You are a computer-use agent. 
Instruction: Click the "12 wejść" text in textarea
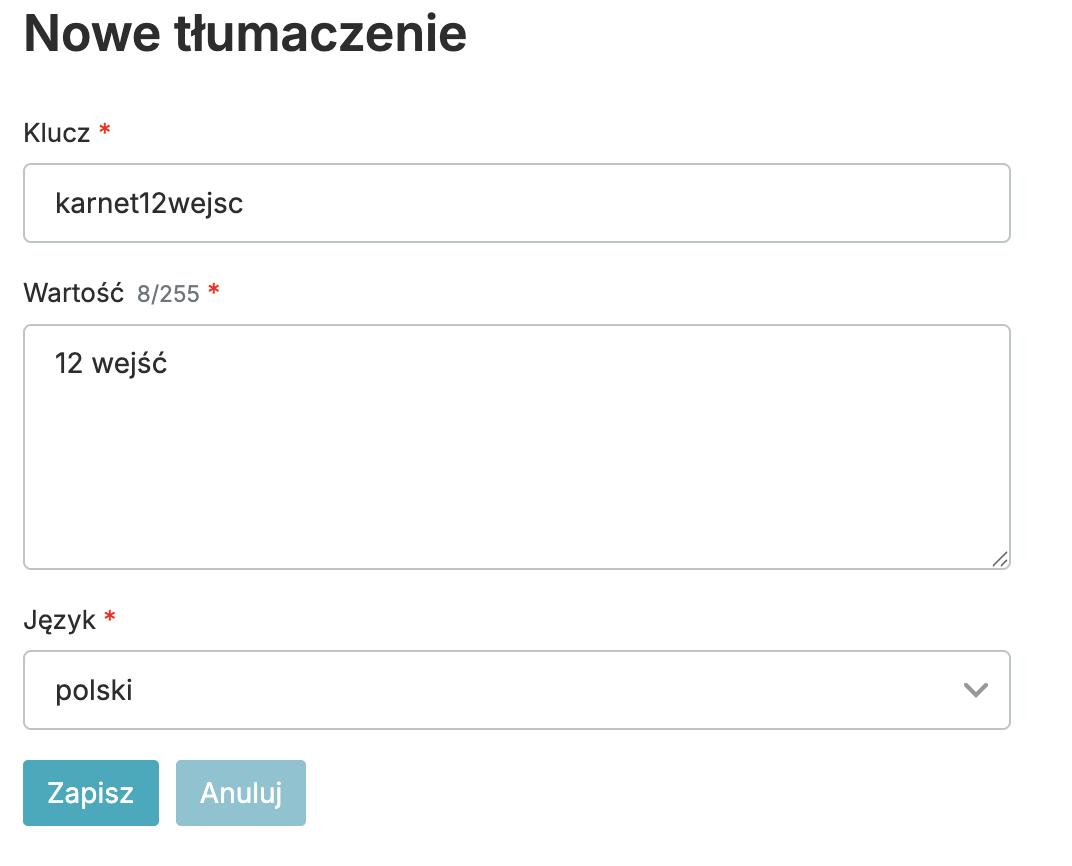coord(111,364)
